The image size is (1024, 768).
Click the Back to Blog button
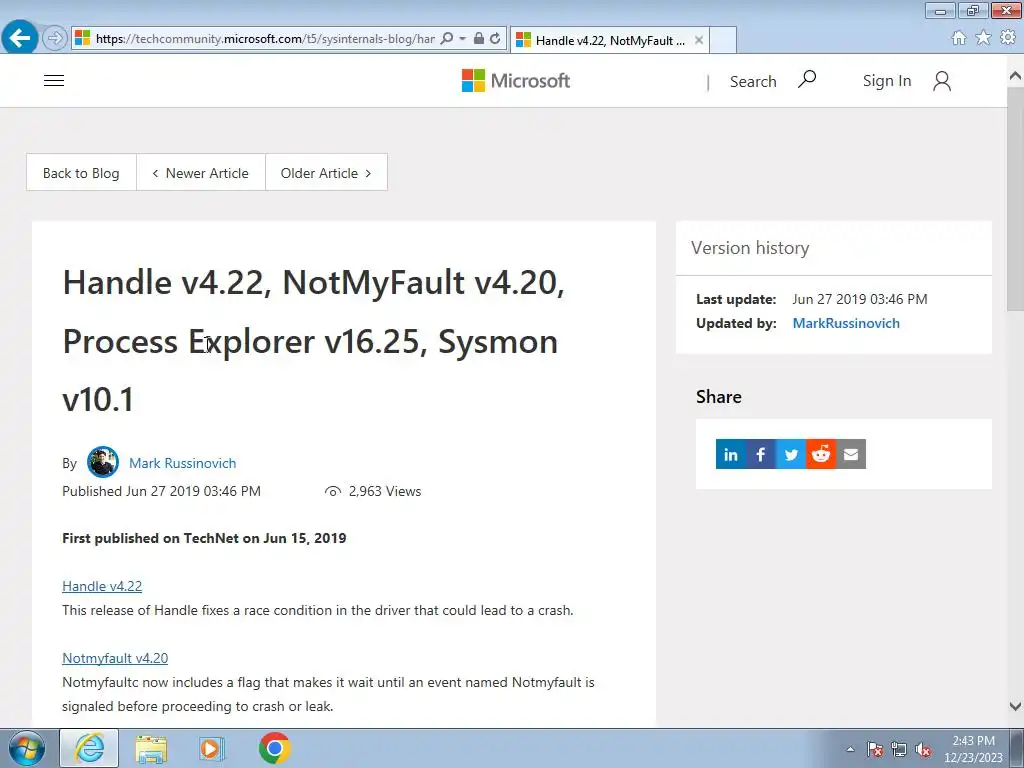click(81, 173)
